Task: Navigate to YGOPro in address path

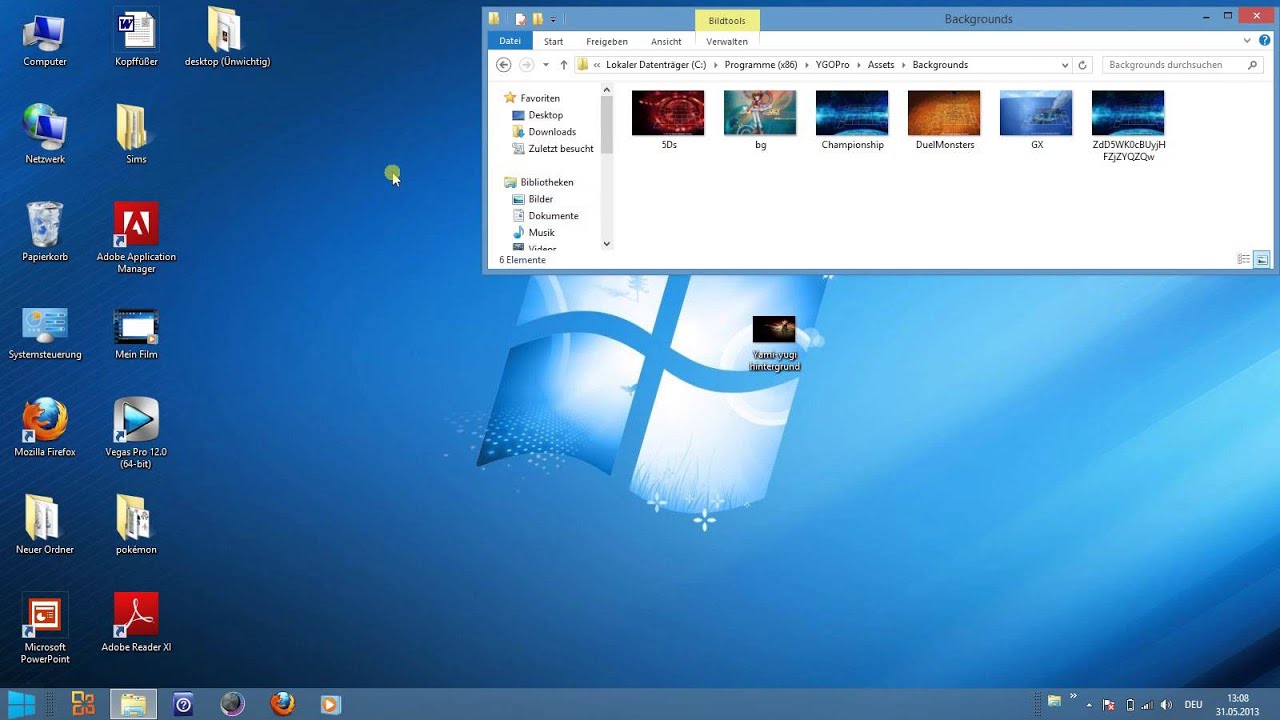Action: 832,65
